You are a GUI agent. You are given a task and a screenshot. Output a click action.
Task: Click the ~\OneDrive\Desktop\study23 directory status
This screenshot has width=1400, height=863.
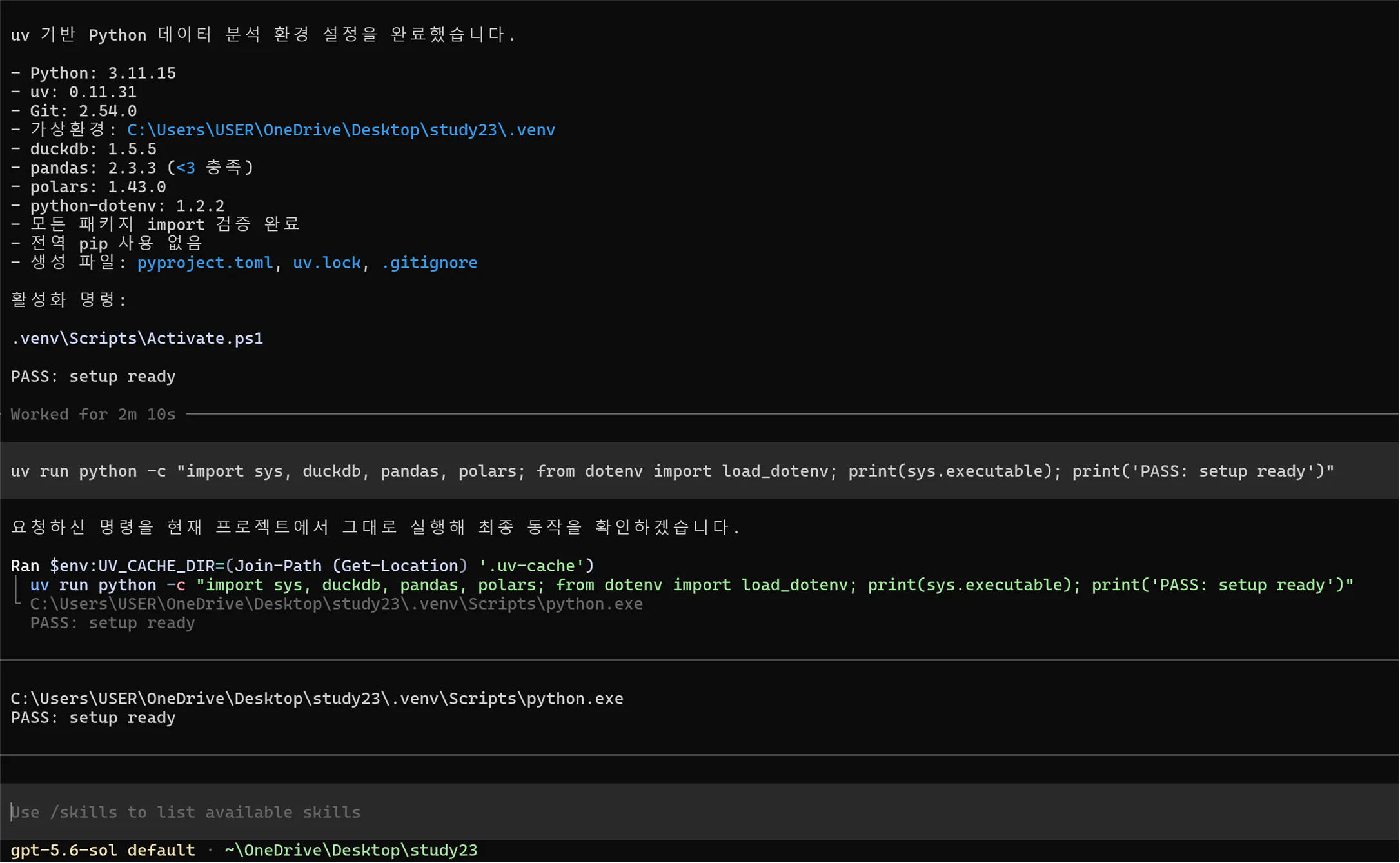coord(351,851)
